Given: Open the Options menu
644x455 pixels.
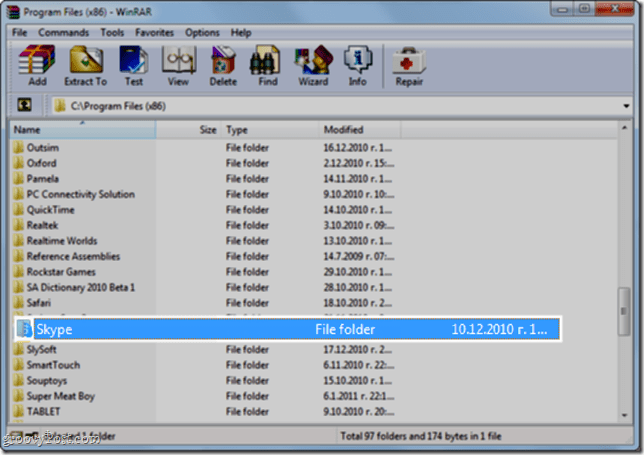Looking at the screenshot, I should [x=202, y=32].
